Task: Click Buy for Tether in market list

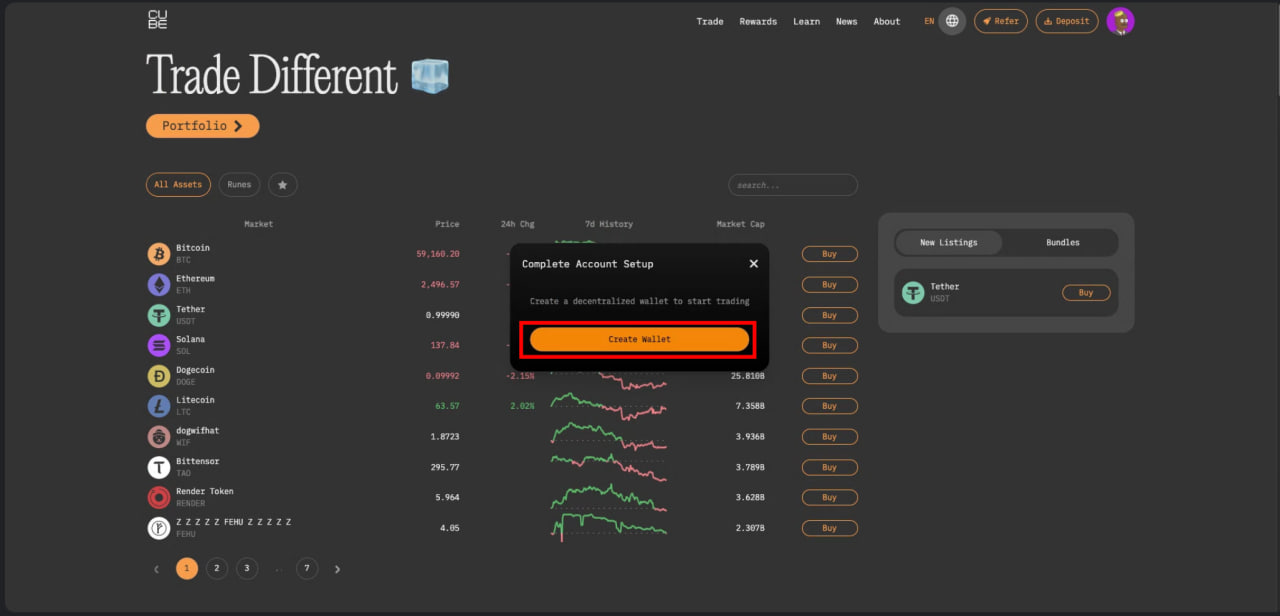Action: 830,315
